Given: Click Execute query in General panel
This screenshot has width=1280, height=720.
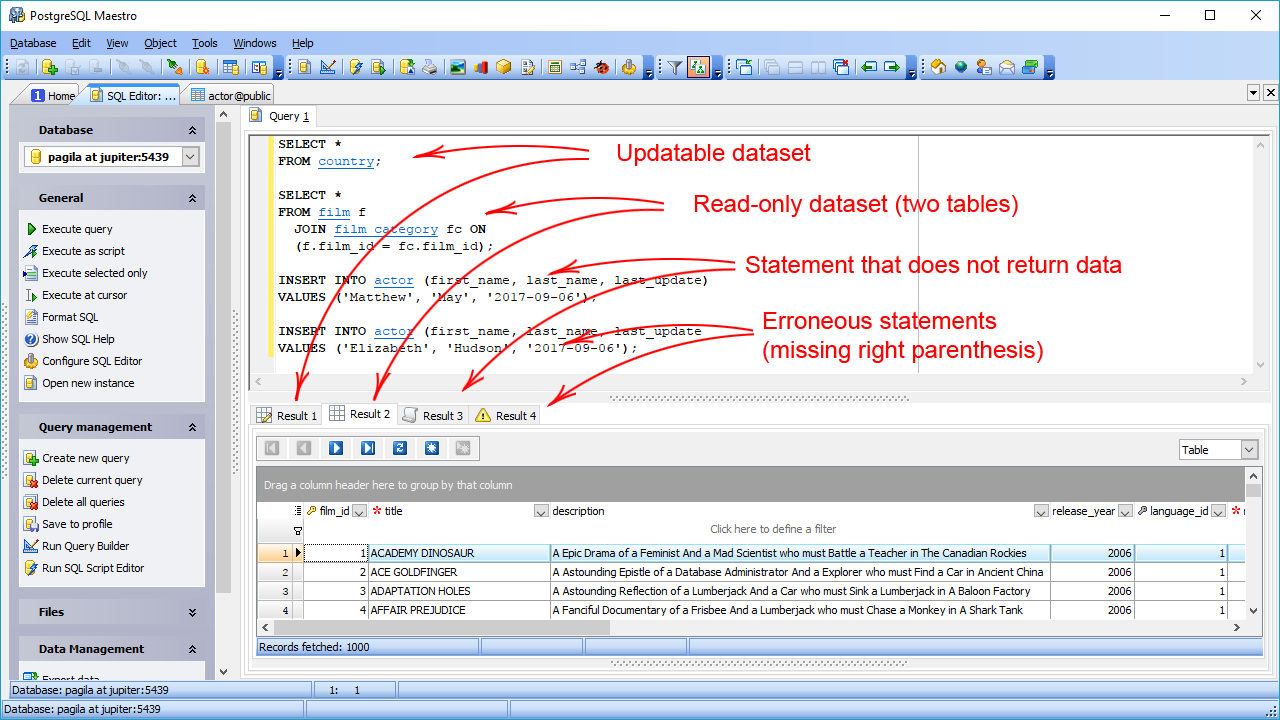Looking at the screenshot, I should pyautogui.click(x=77, y=229).
